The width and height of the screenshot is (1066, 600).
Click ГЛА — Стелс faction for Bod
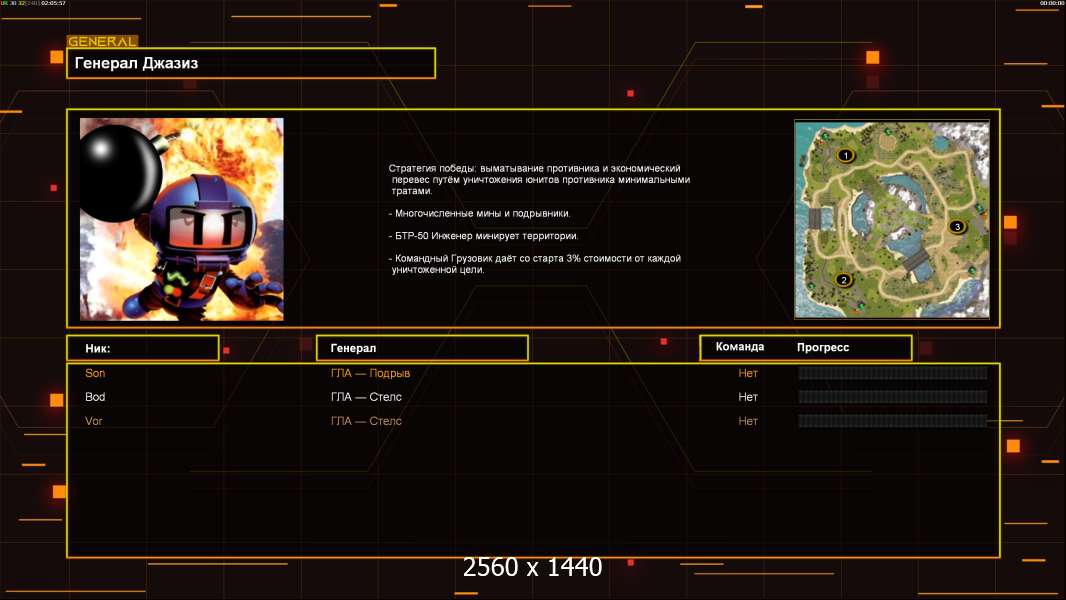coord(366,397)
